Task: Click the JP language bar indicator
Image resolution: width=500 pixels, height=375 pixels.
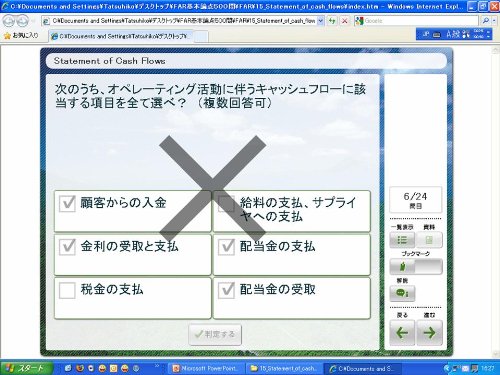Action: 426,34
